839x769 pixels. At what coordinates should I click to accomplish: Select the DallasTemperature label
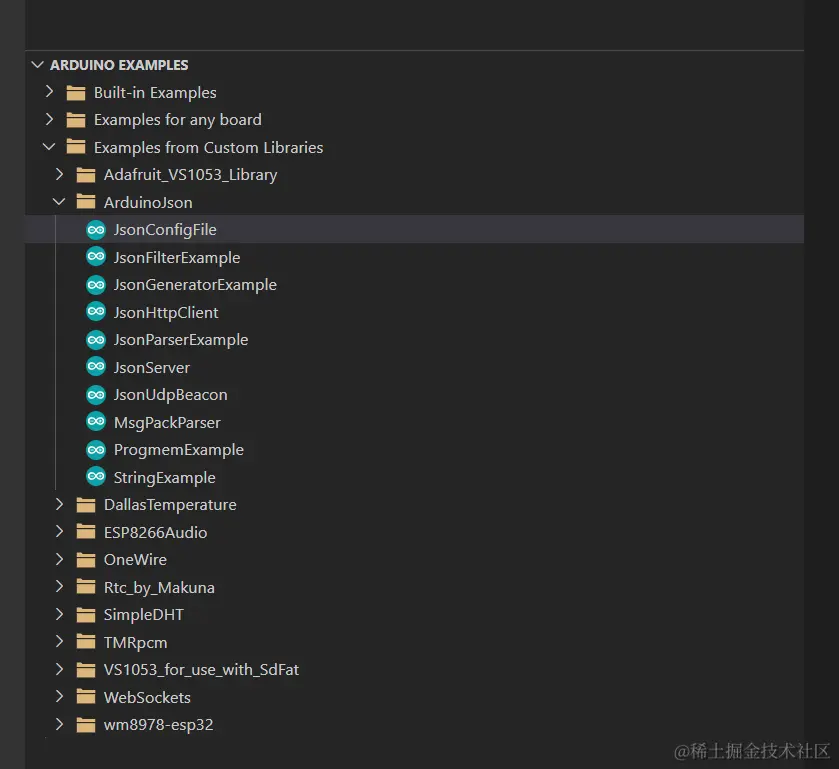pos(170,505)
